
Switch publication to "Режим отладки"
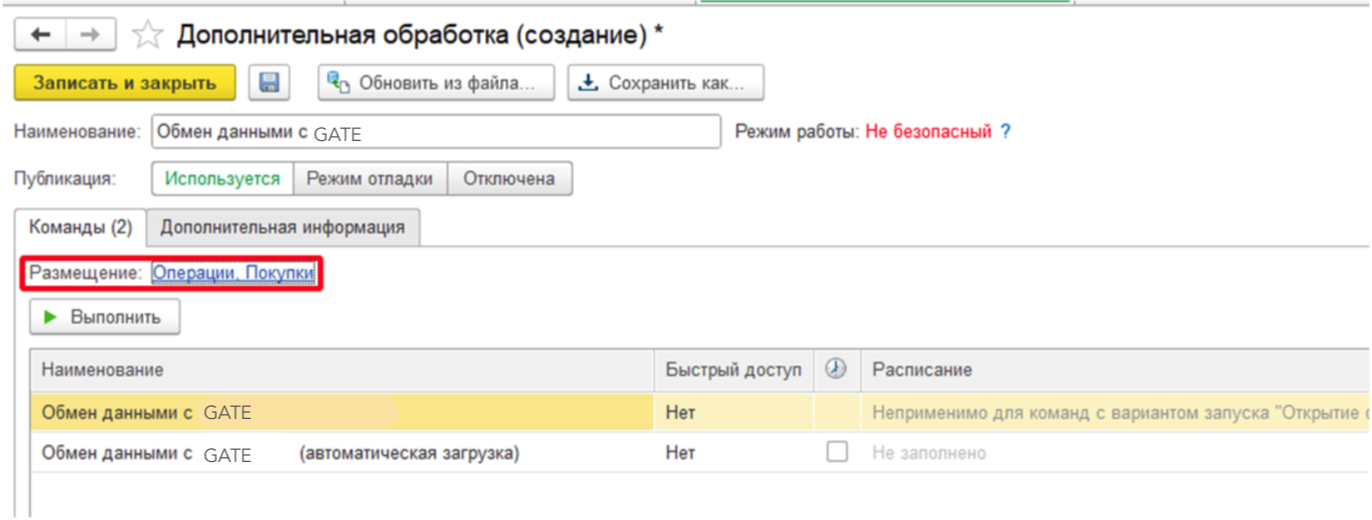[x=370, y=179]
